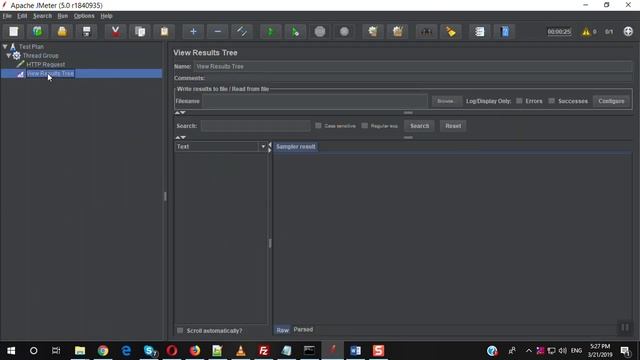Select the Parsed tab
Image resolution: width=640 pixels, height=360 pixels.
coord(303,329)
